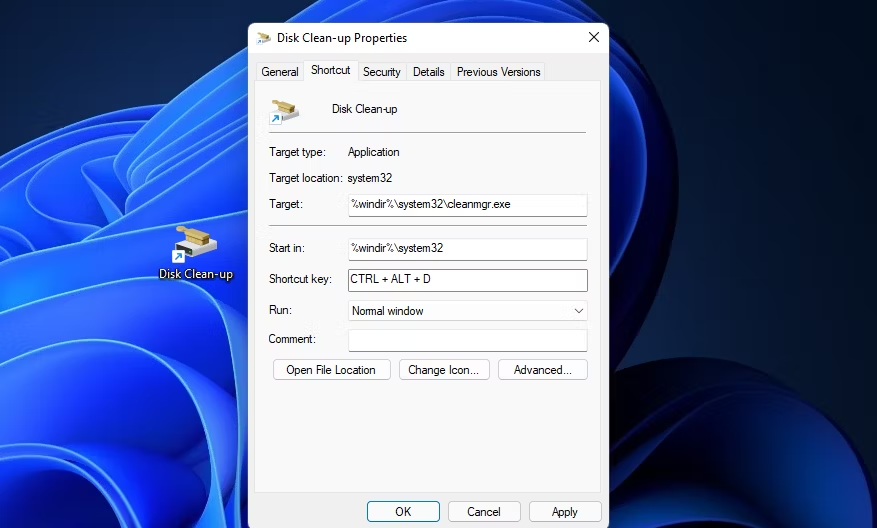Open the Security tab
This screenshot has width=877, height=528.
click(x=381, y=72)
